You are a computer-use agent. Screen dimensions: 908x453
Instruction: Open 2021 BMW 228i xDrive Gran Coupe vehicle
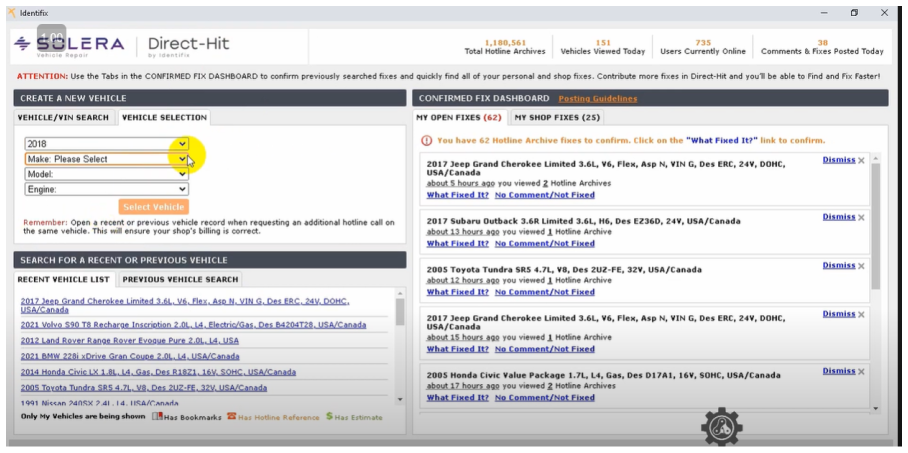130,356
